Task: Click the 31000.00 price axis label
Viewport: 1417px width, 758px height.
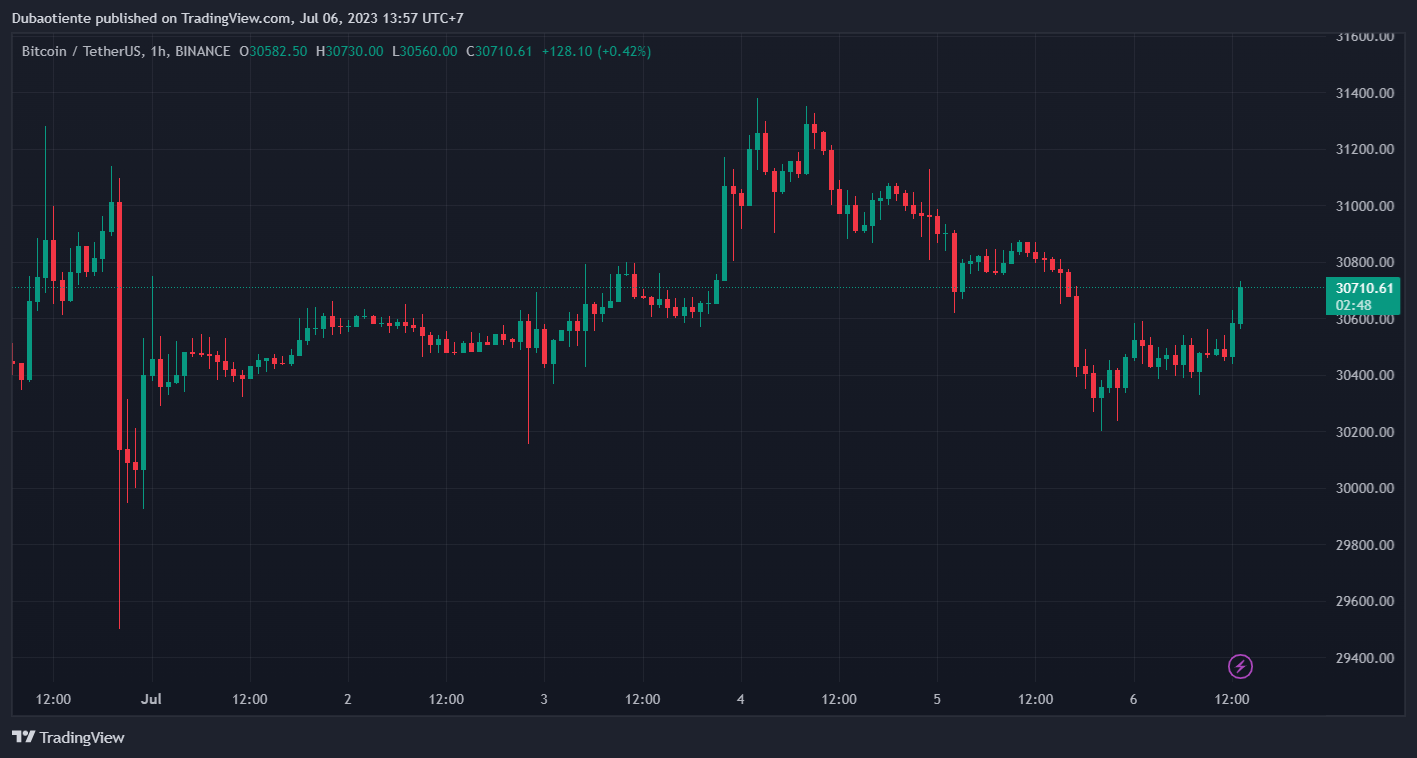Action: pos(1365,206)
